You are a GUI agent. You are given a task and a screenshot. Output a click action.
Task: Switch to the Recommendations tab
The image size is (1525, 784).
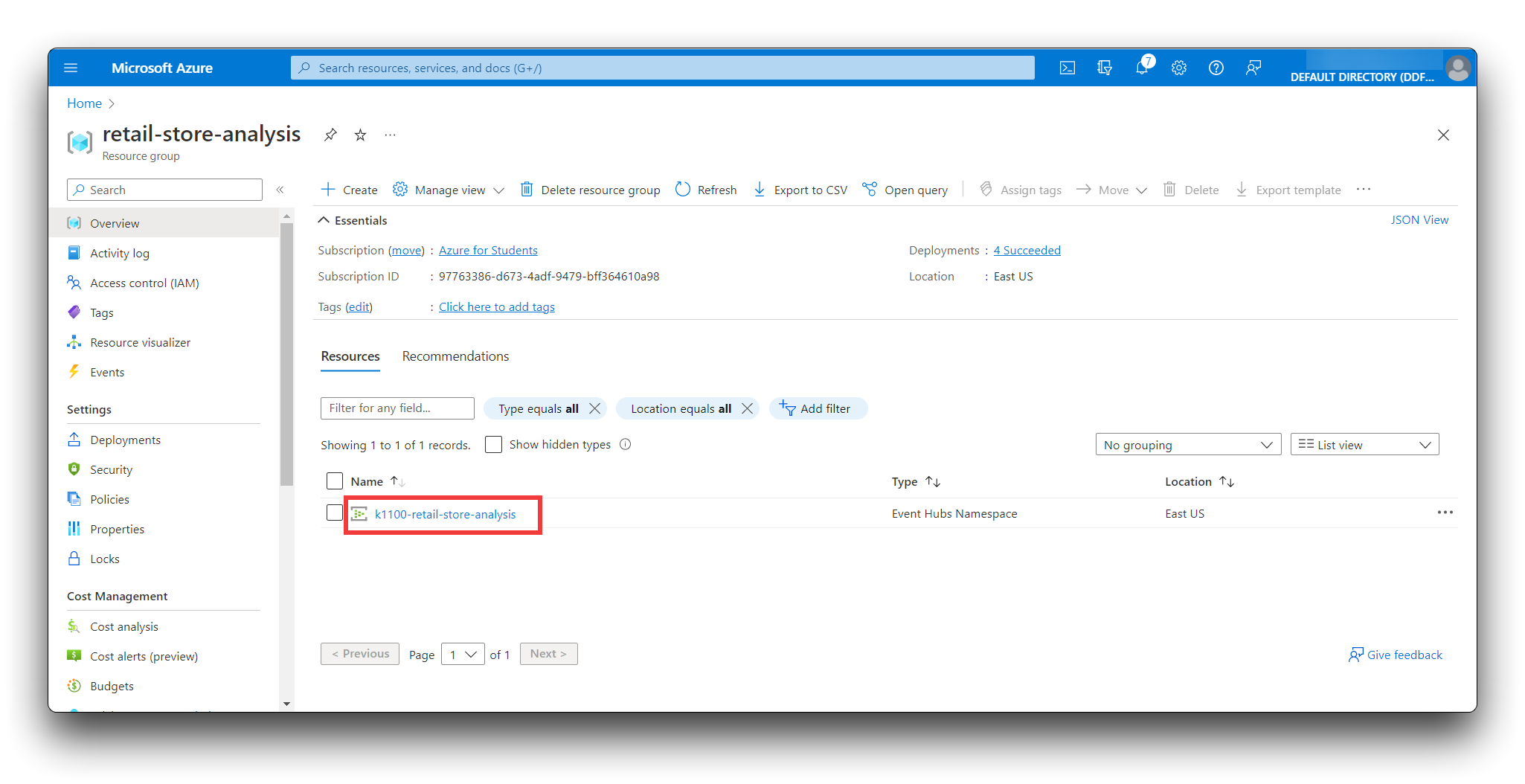[455, 356]
